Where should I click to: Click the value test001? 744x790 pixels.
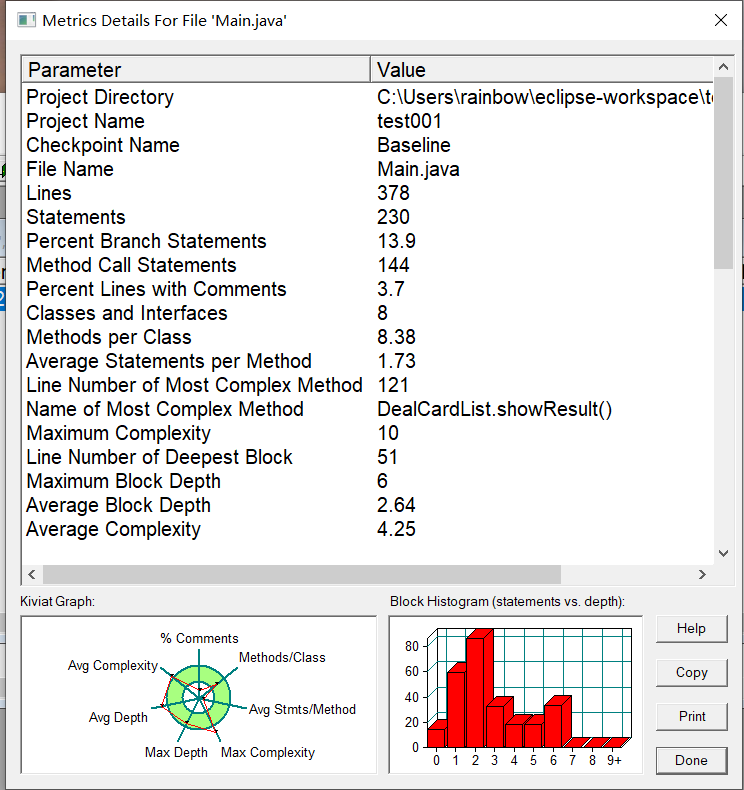click(410, 121)
